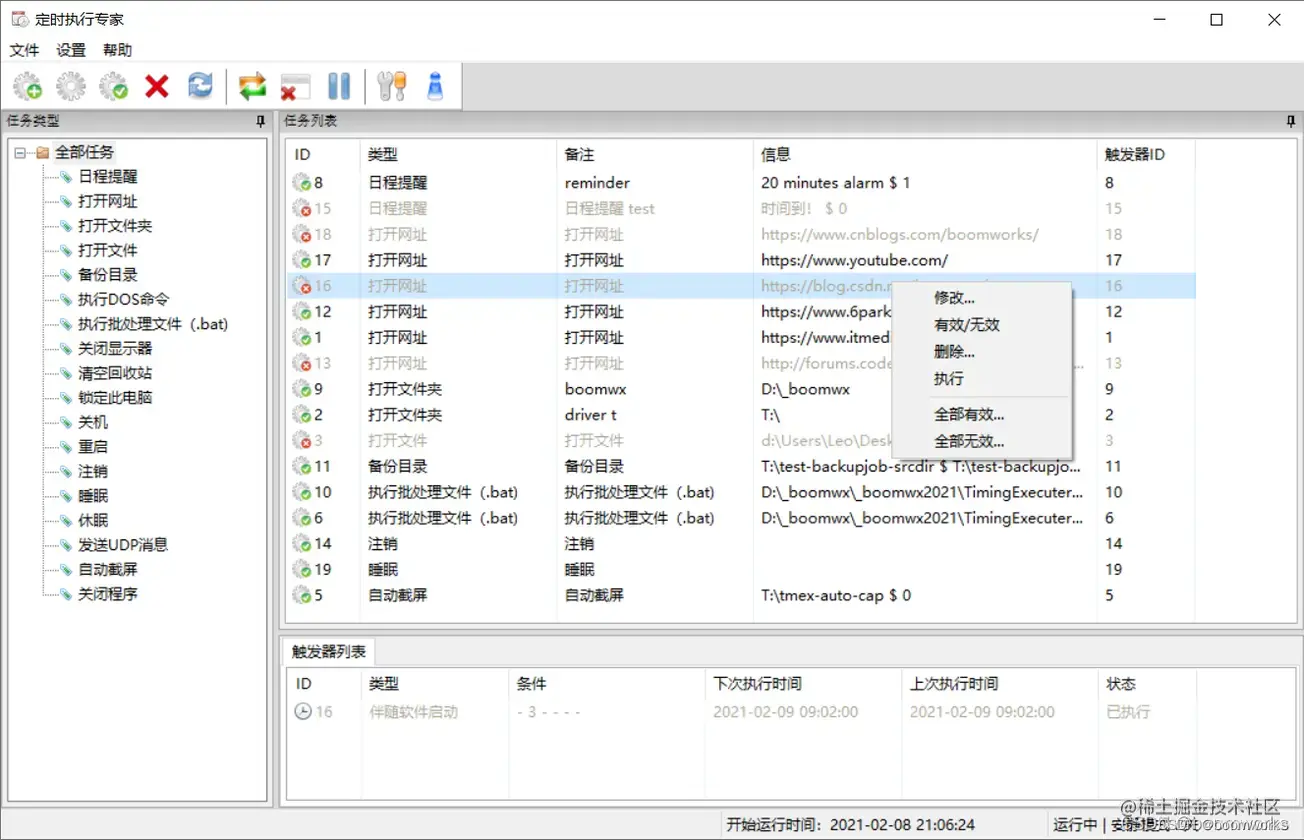Image resolution: width=1304 pixels, height=840 pixels.
Task: Click the 'T:\tmex-auto-cap $ 0' cell
Action: point(836,596)
